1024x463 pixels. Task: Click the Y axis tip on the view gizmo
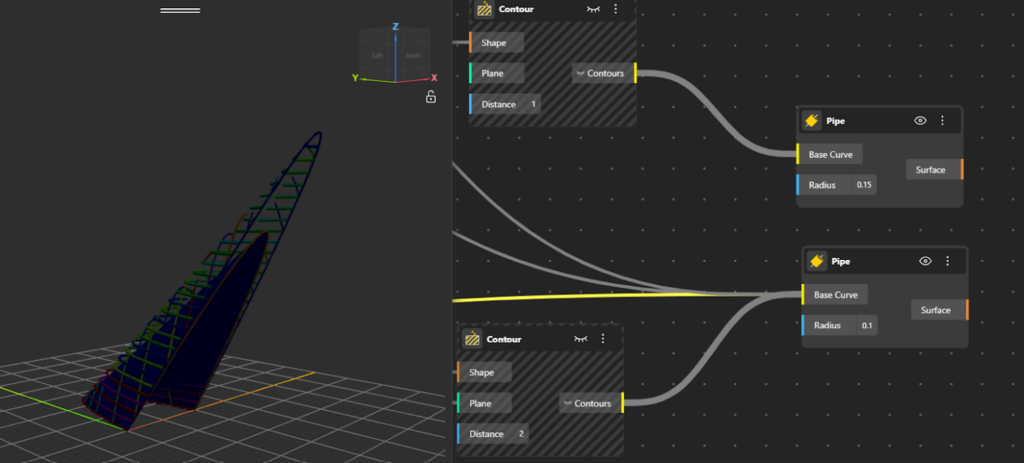355,77
